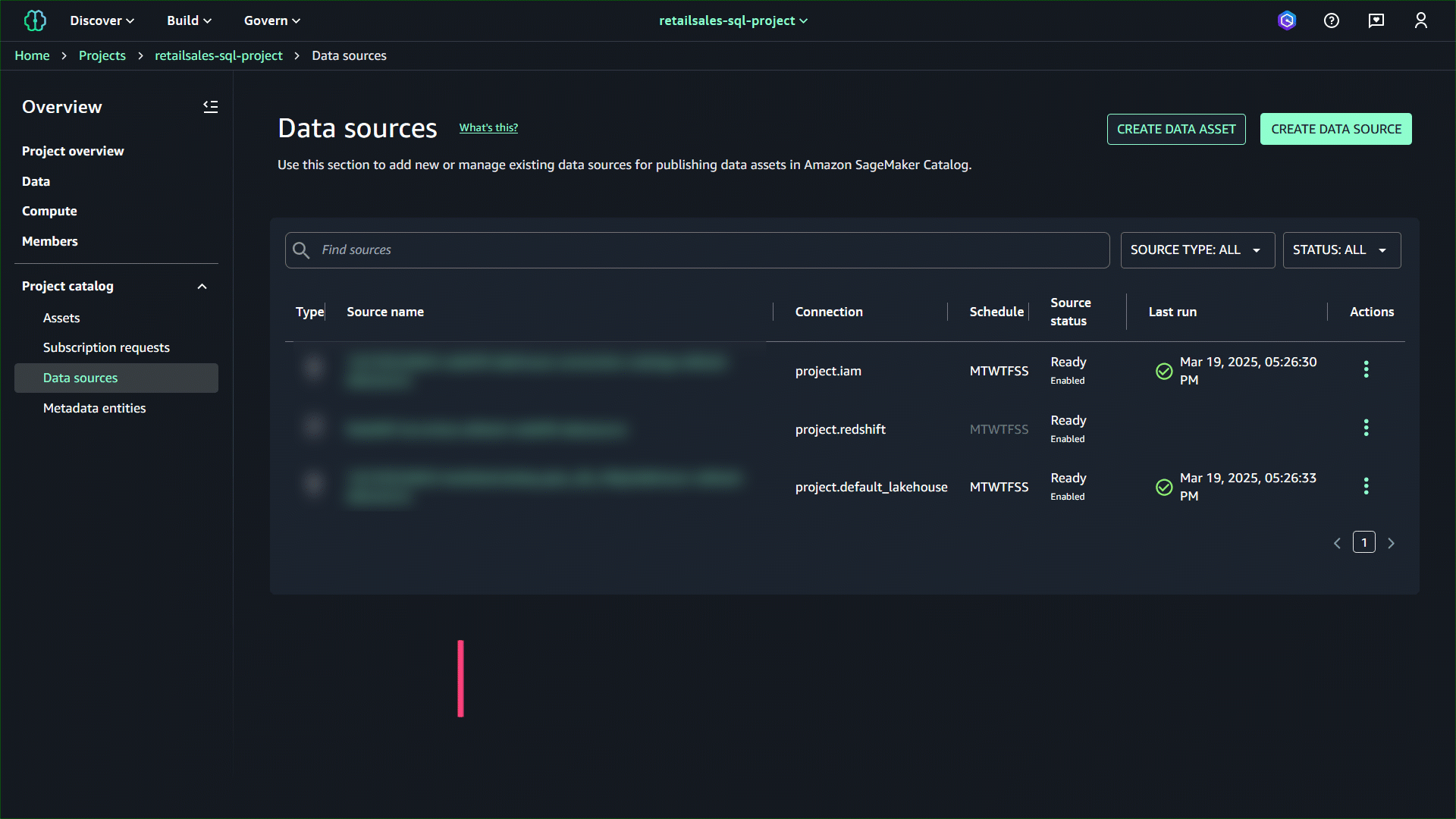
Task: Open the Govern menu
Action: point(271,20)
